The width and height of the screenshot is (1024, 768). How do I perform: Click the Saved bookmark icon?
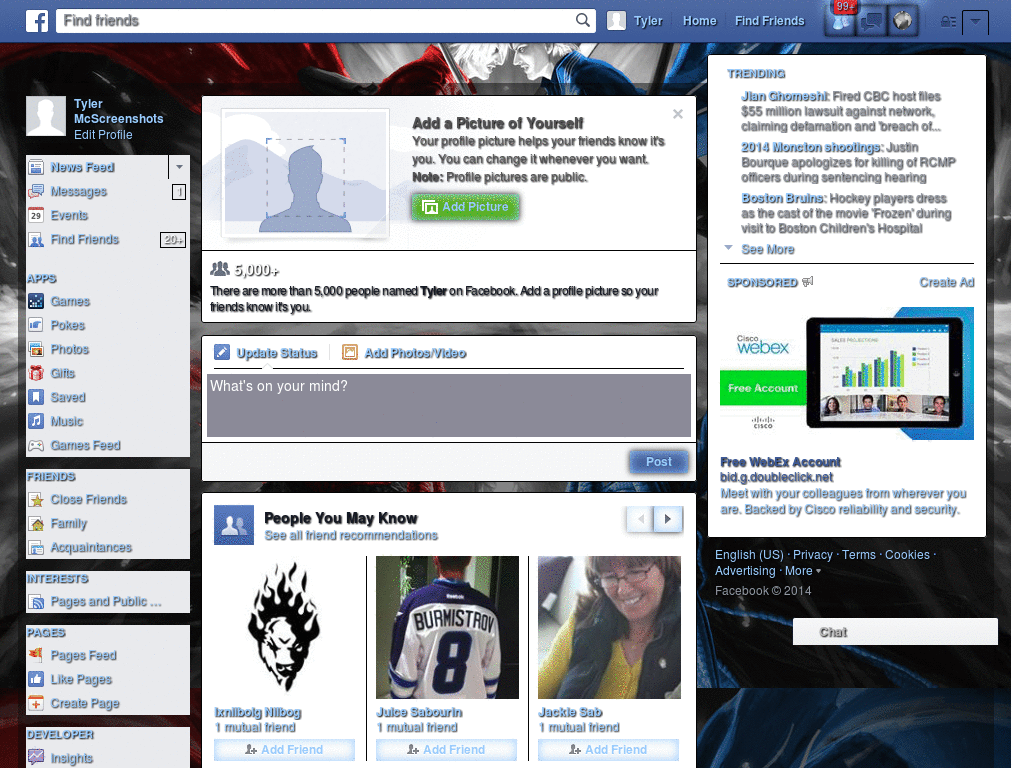(x=36, y=397)
